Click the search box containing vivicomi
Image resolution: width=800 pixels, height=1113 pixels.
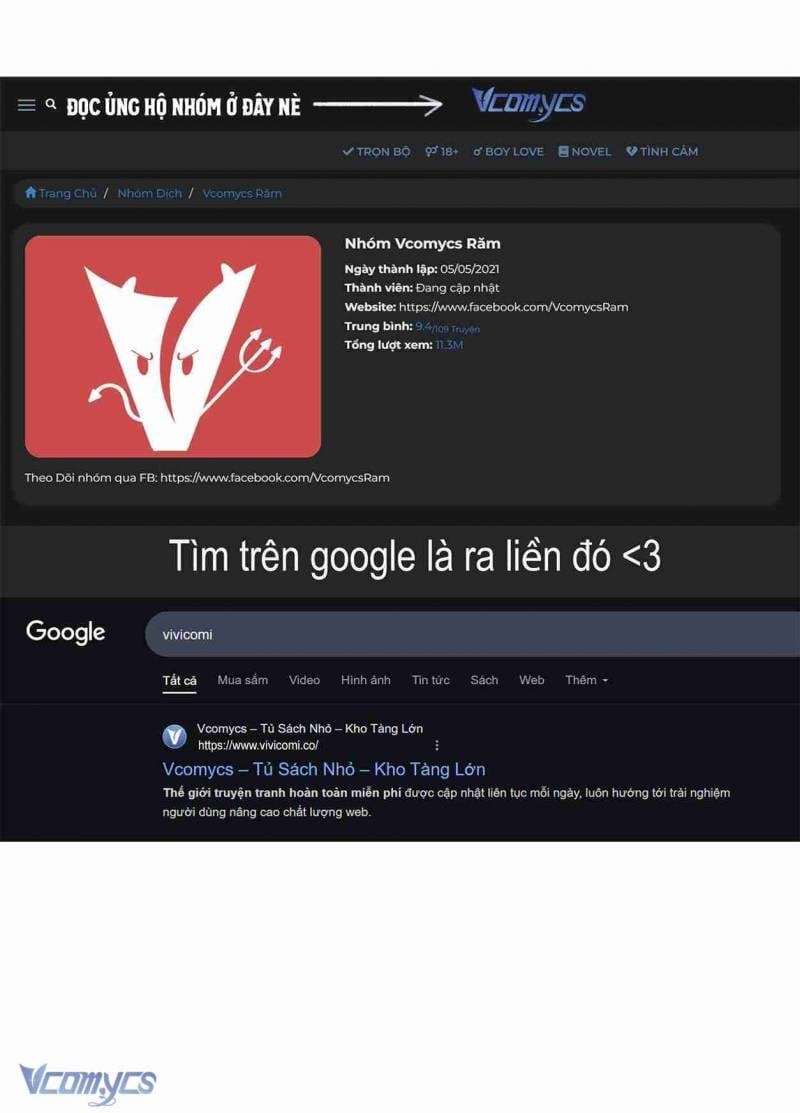point(472,634)
